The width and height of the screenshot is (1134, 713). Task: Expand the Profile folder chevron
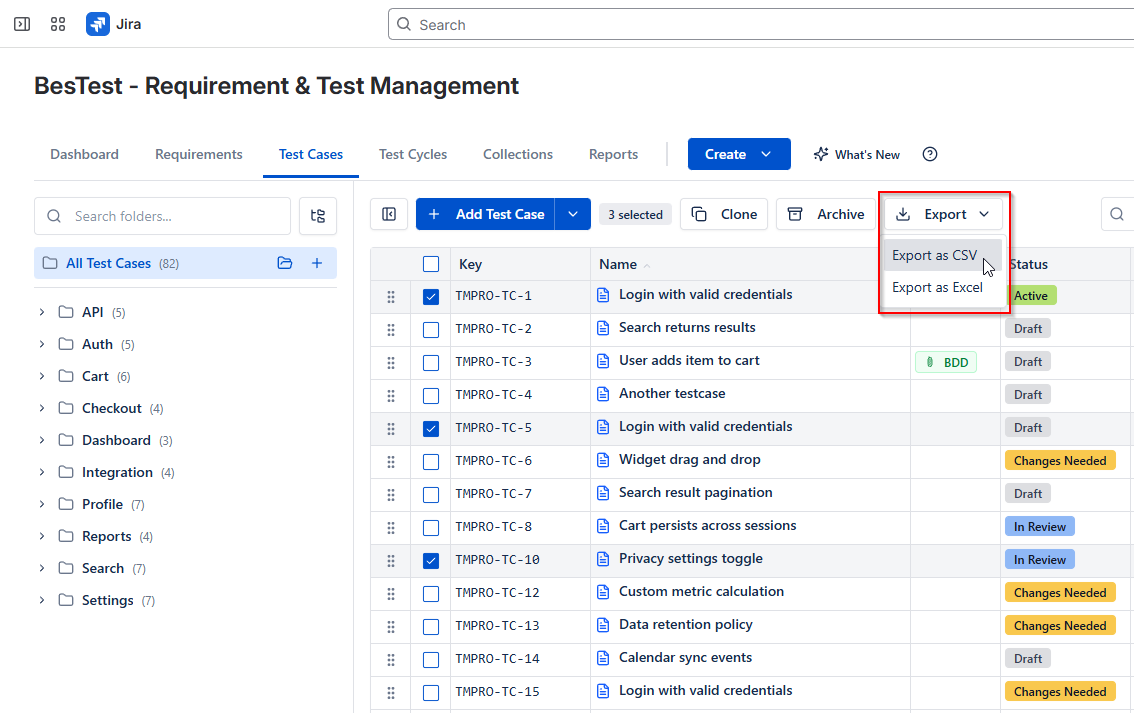[x=41, y=504]
